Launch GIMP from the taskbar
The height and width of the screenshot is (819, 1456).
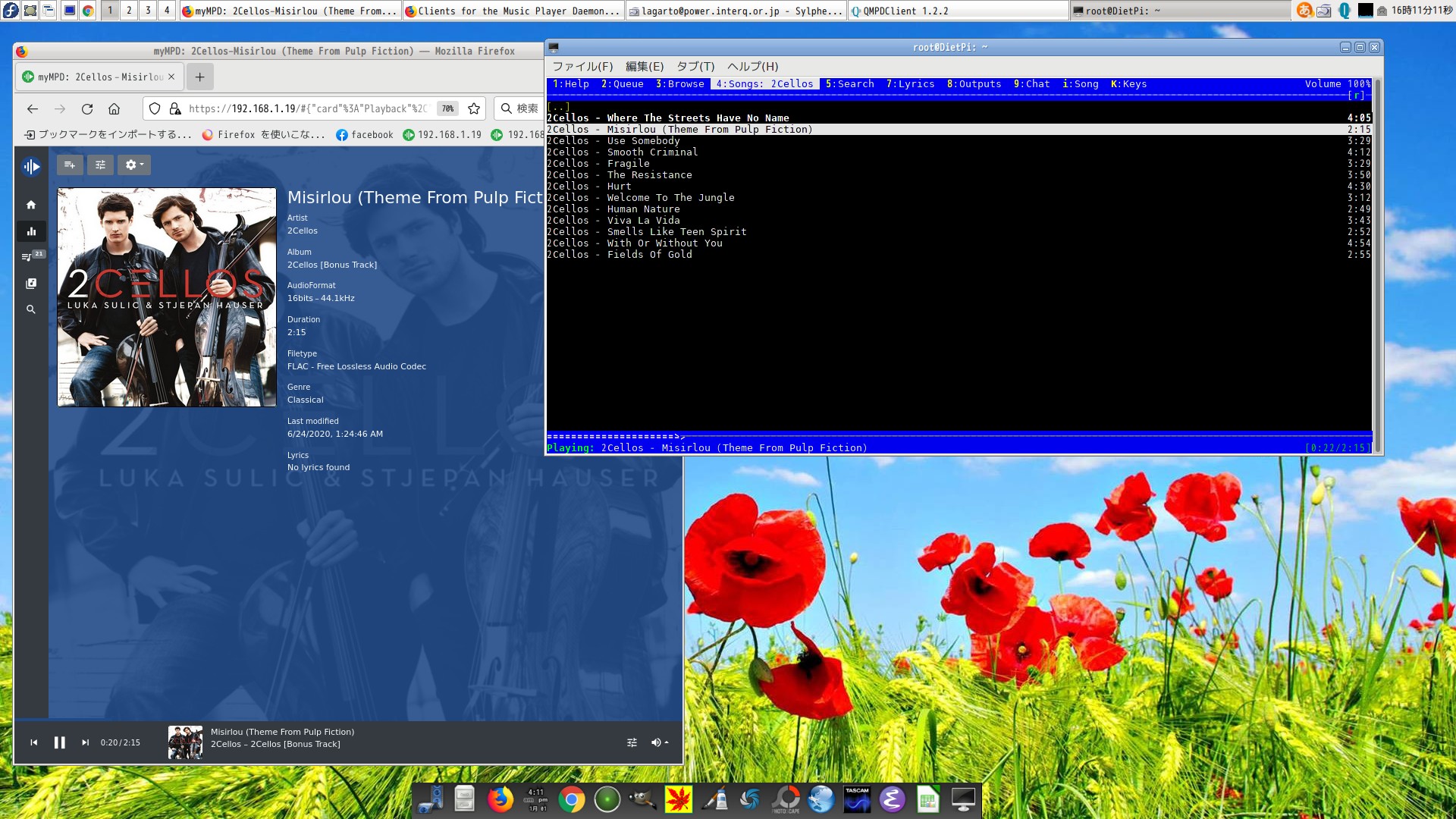tap(644, 799)
